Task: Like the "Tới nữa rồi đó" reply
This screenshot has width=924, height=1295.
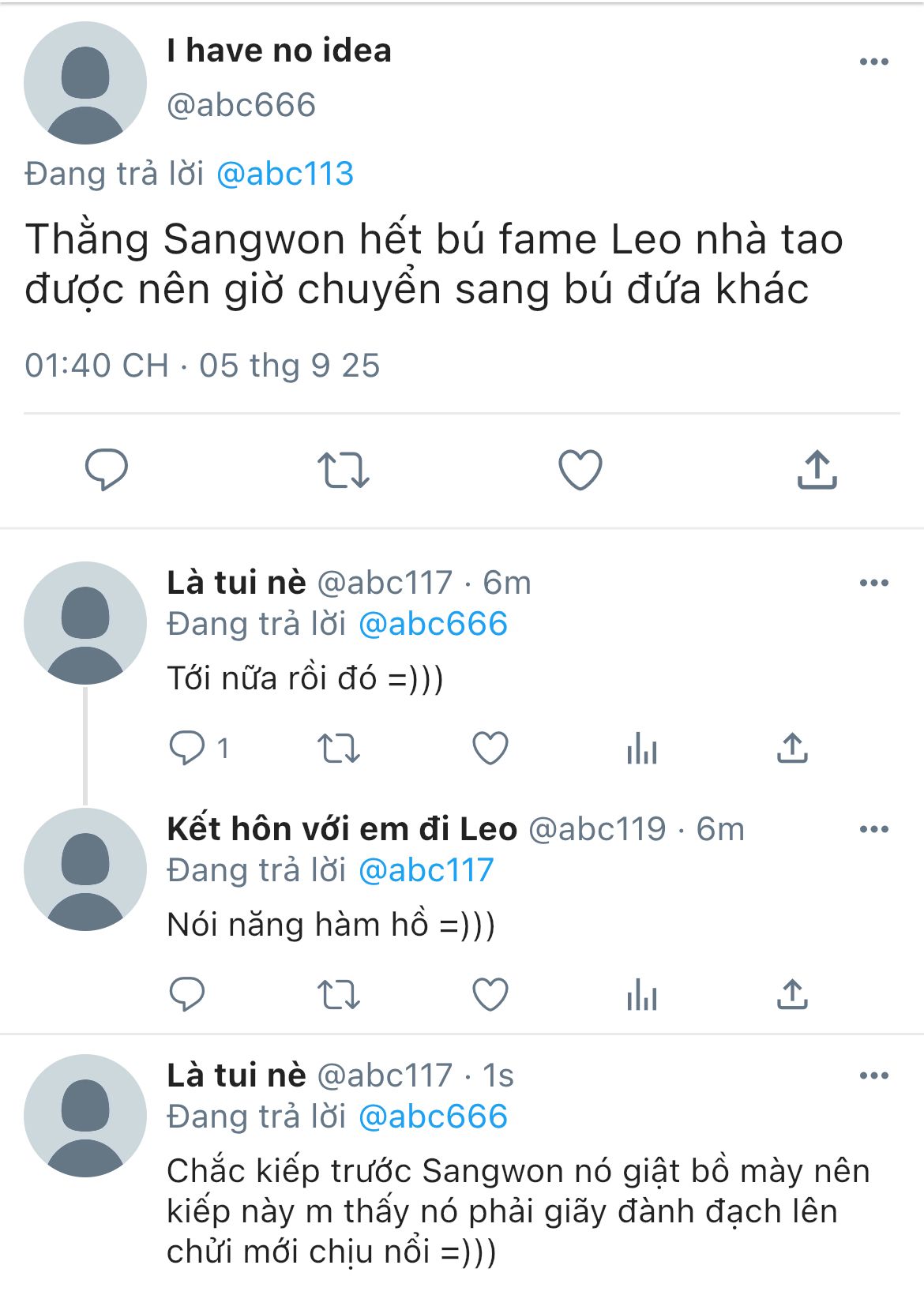Action: pyautogui.click(x=490, y=747)
